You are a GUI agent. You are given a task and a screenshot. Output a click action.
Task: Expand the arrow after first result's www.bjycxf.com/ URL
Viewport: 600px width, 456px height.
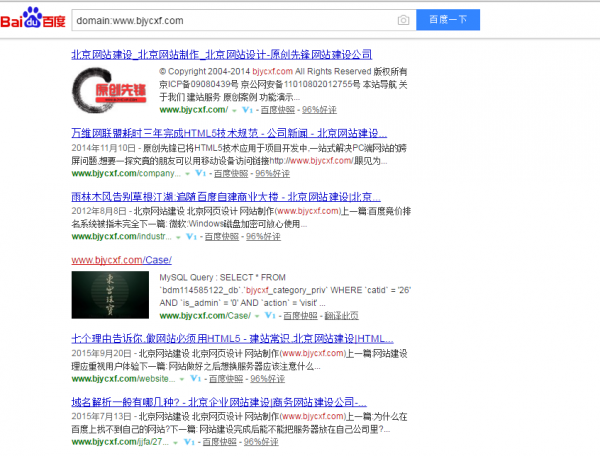[232, 111]
